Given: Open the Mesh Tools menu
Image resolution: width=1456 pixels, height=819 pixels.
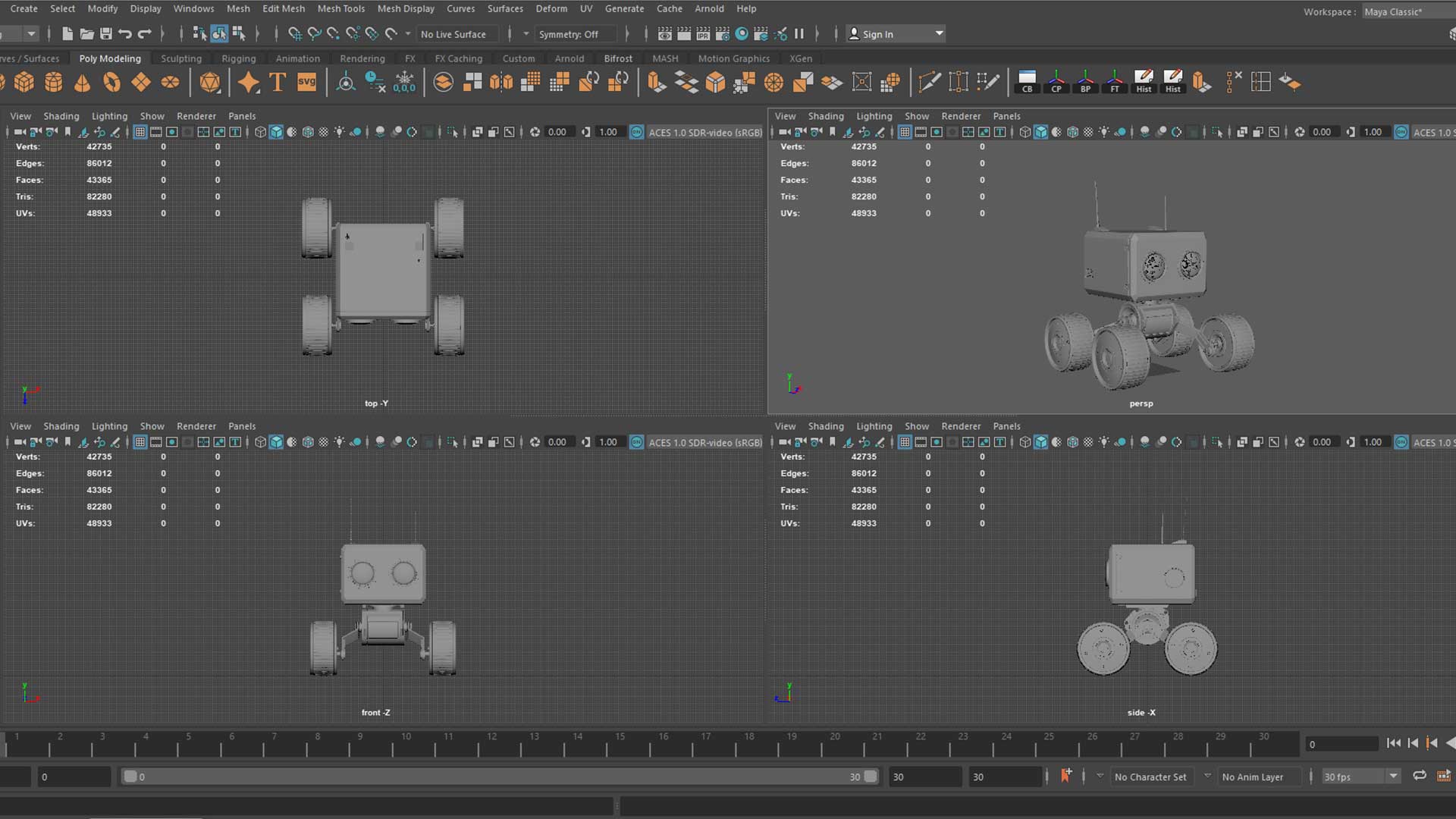Looking at the screenshot, I should coord(340,8).
